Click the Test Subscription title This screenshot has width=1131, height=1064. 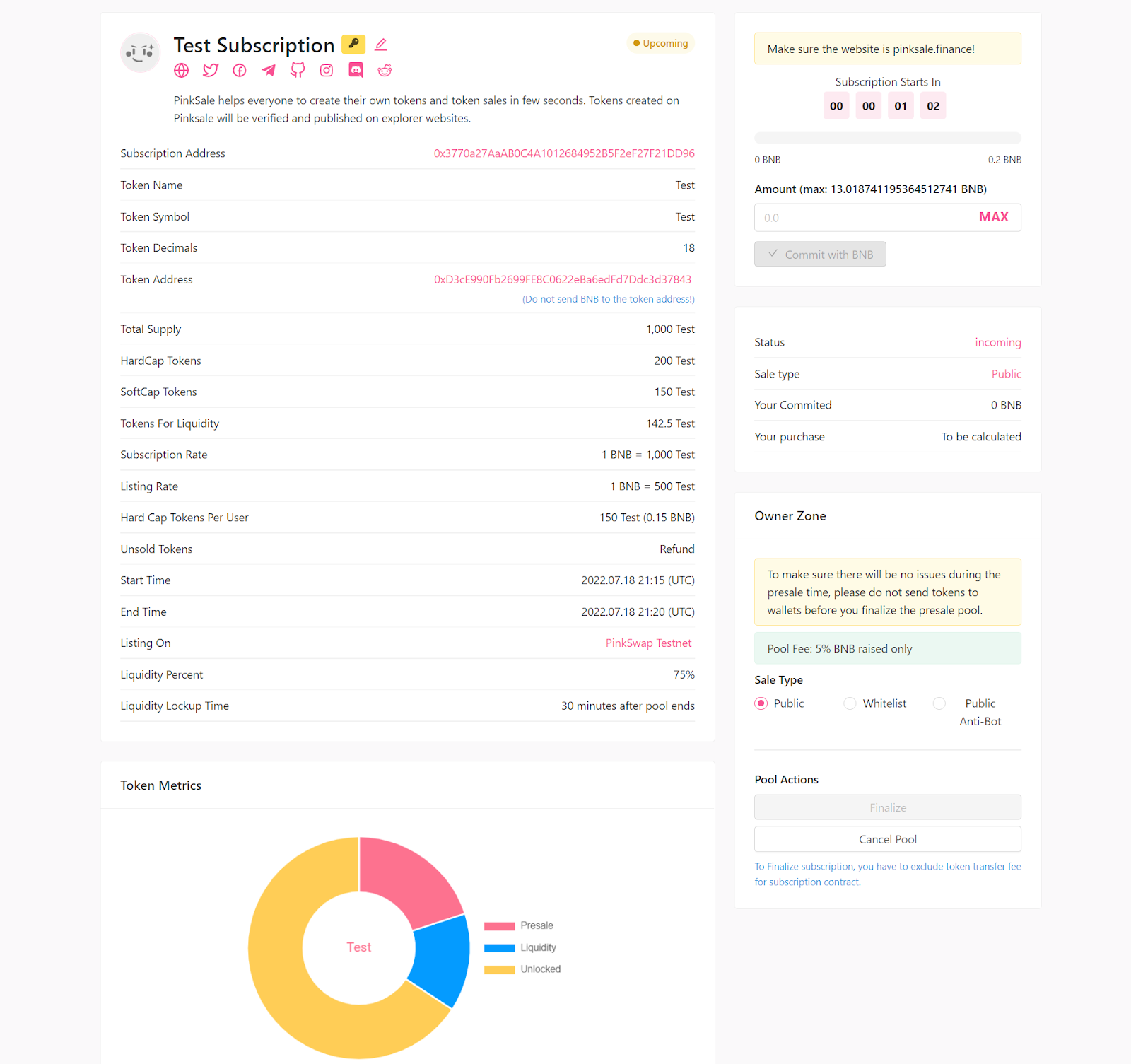point(254,45)
